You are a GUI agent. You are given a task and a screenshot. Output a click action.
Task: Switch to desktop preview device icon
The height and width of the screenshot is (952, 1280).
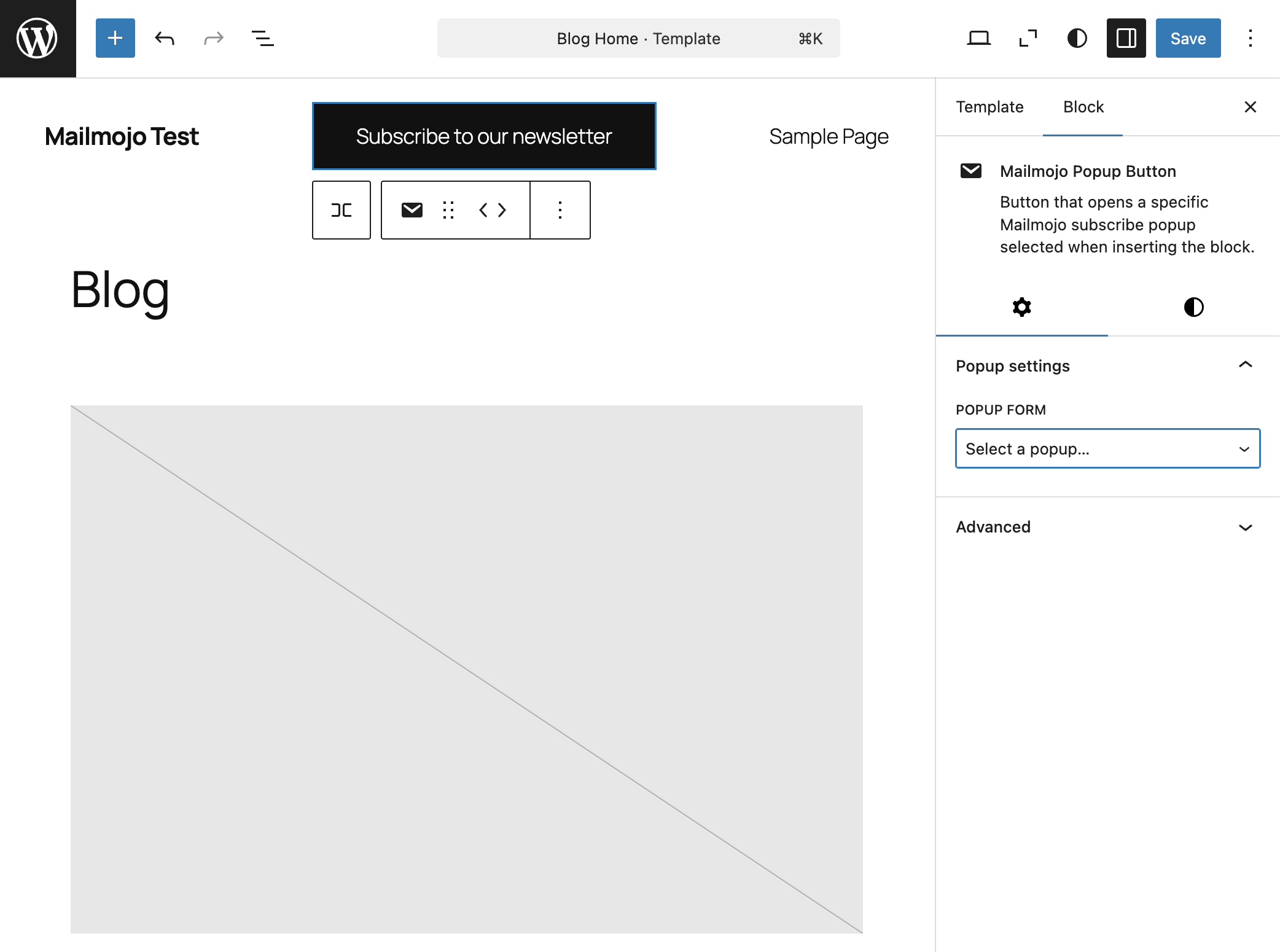[x=979, y=38]
